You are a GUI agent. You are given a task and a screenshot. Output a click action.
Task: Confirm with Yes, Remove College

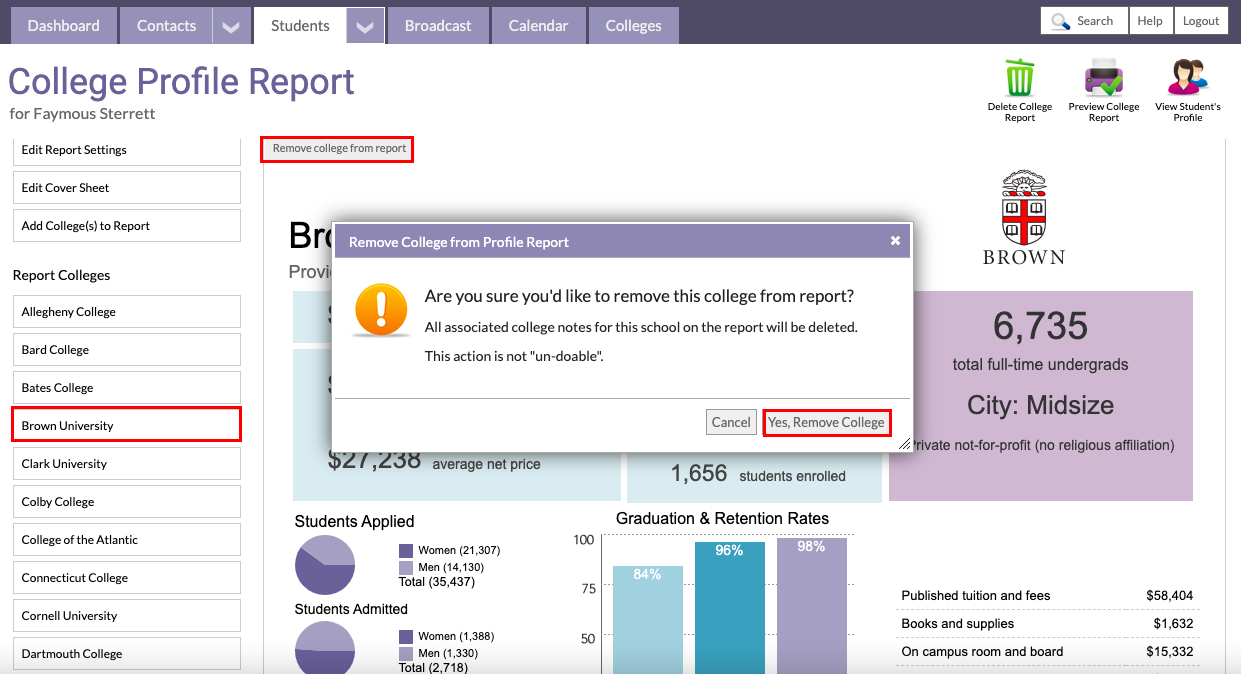tap(826, 422)
